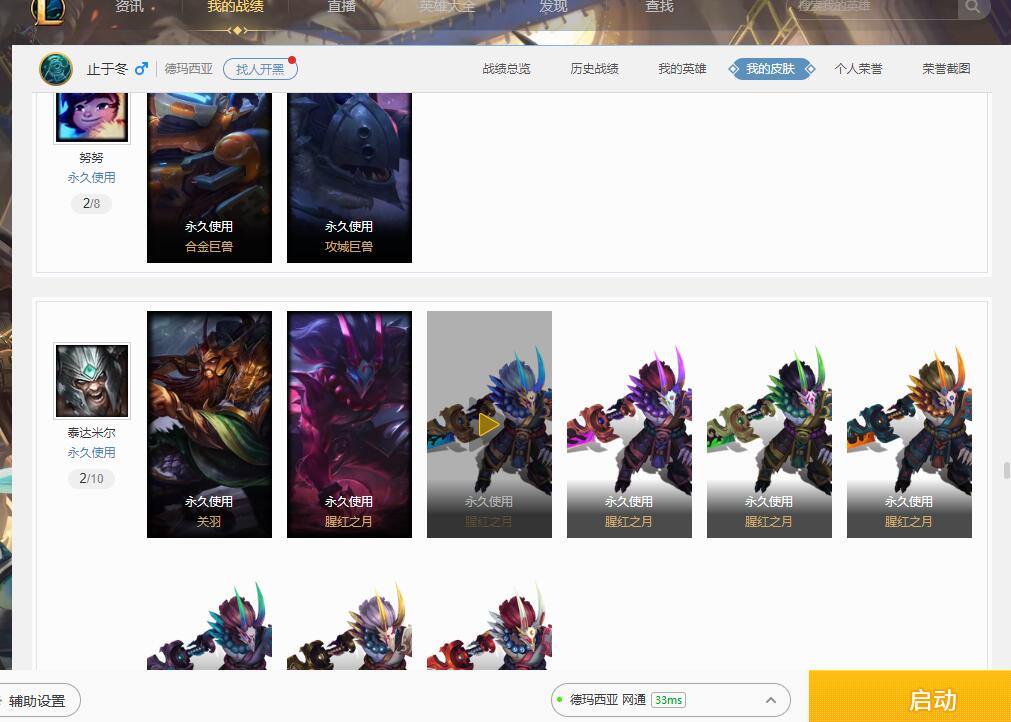Switch to the 战绩总览 tab
This screenshot has width=1011, height=722.
[x=507, y=69]
